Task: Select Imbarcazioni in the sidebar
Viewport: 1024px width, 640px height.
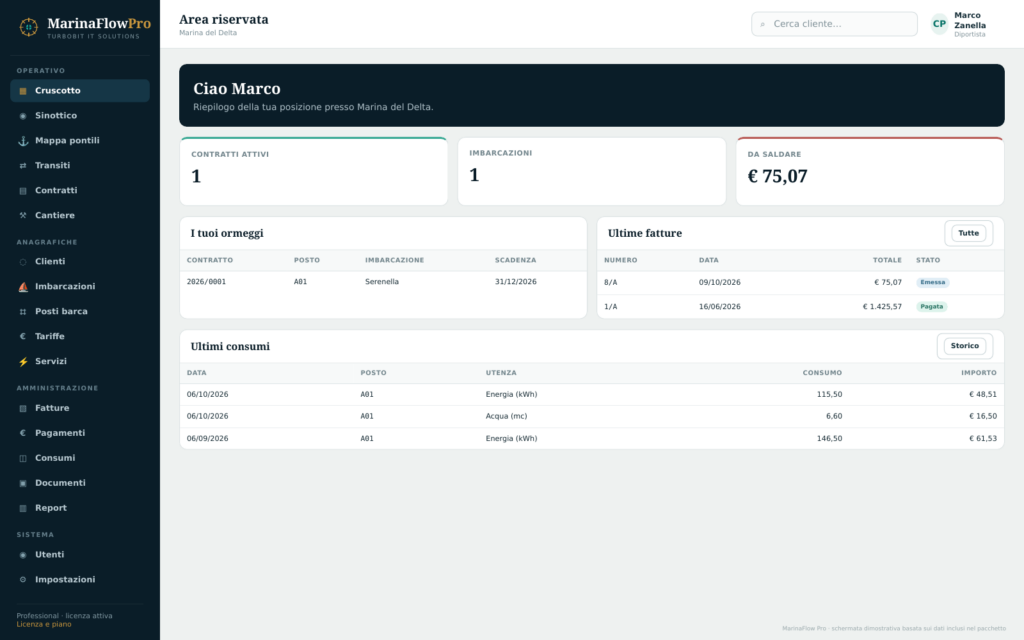Action: [80, 287]
